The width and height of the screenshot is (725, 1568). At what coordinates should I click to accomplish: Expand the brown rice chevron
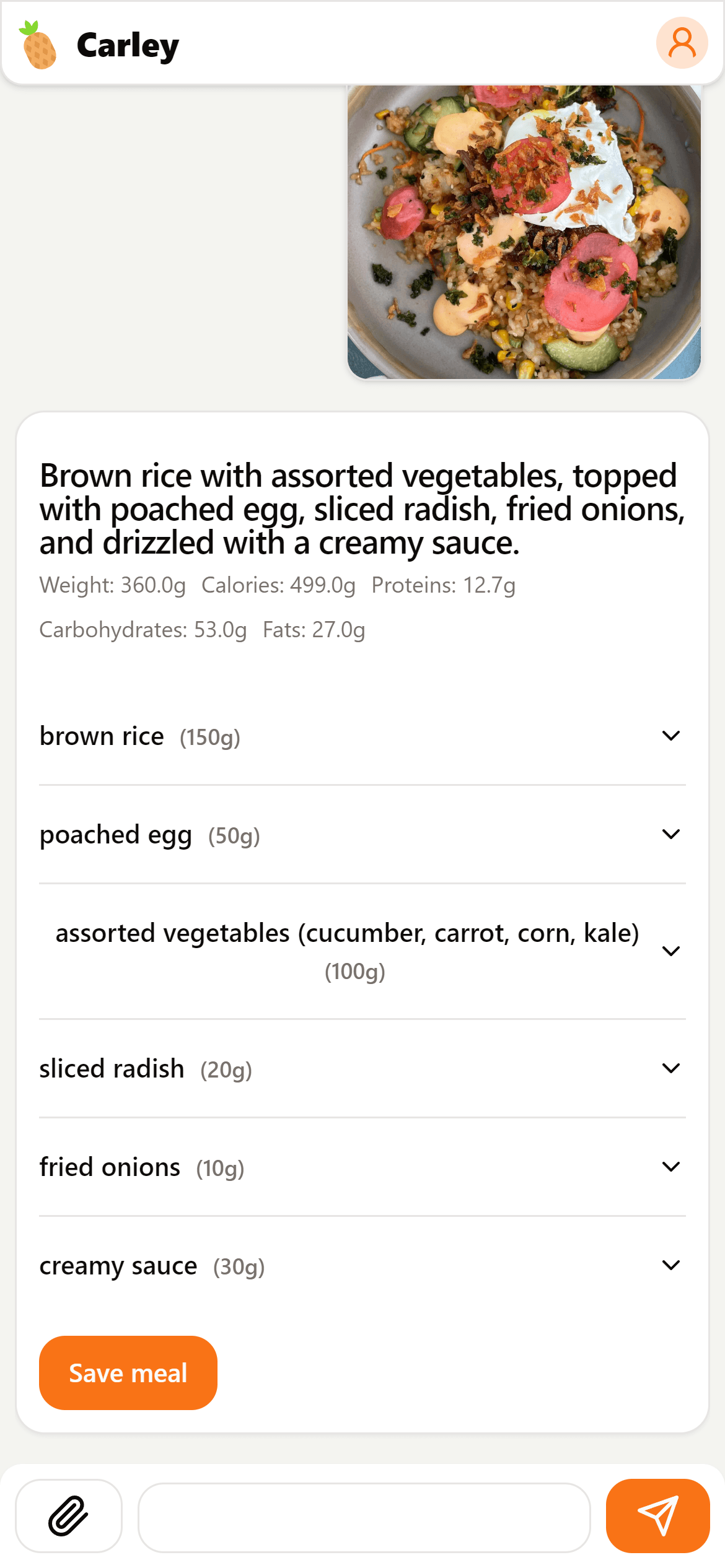click(x=671, y=736)
